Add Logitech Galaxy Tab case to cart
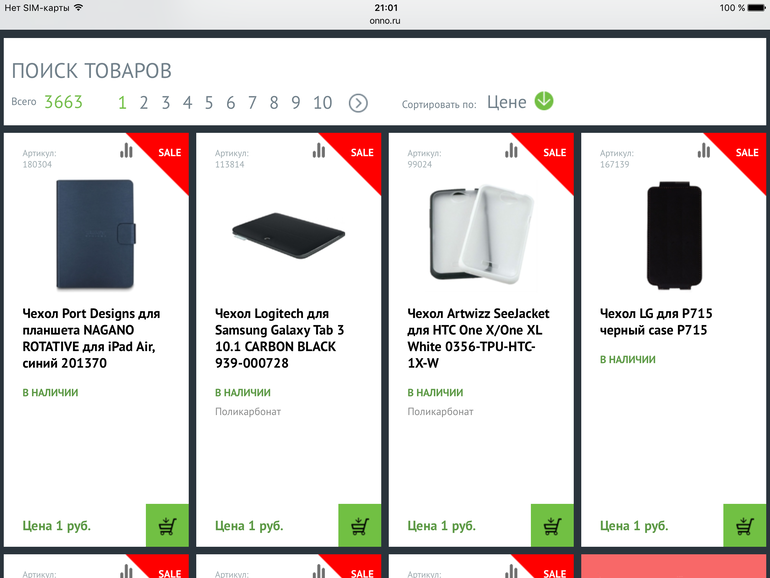 click(359, 525)
